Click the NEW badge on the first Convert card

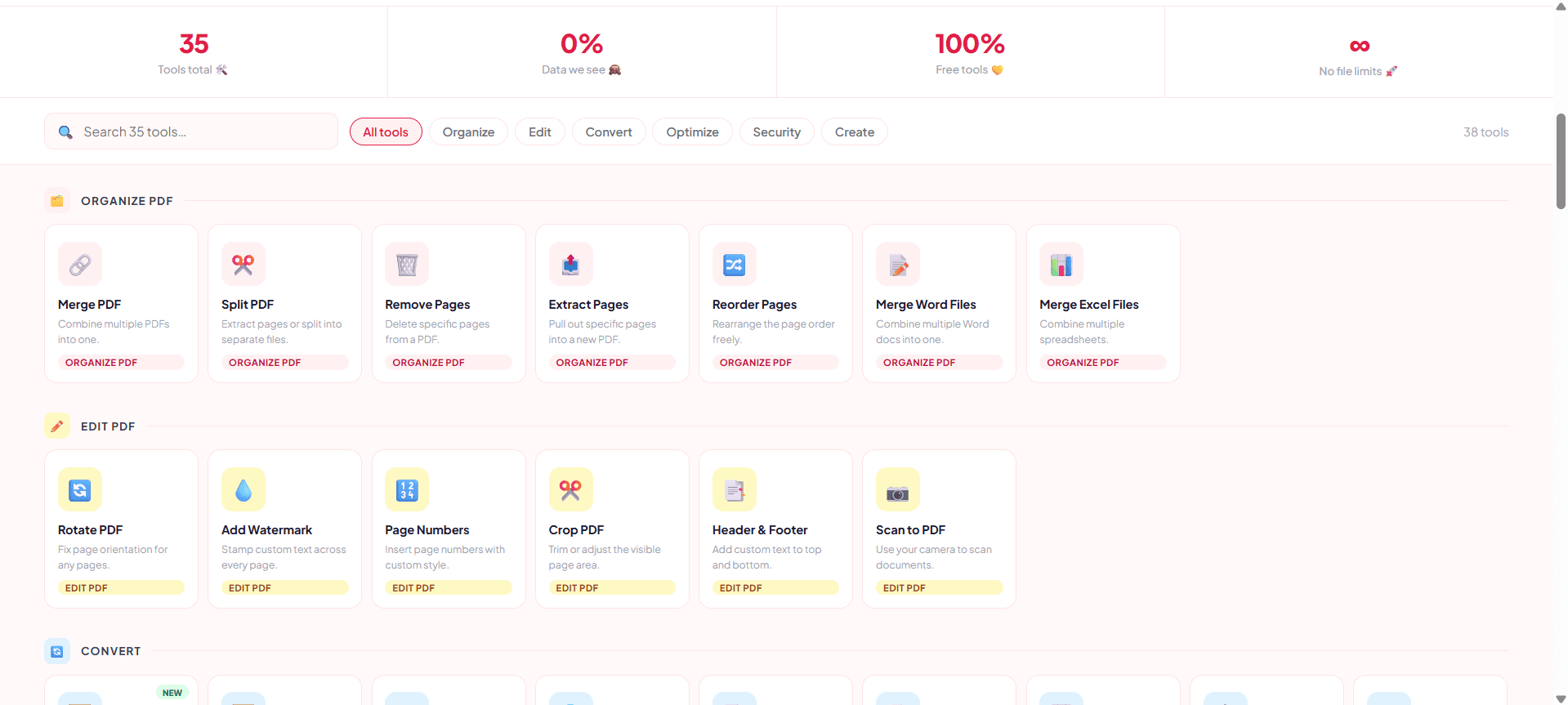(x=172, y=693)
